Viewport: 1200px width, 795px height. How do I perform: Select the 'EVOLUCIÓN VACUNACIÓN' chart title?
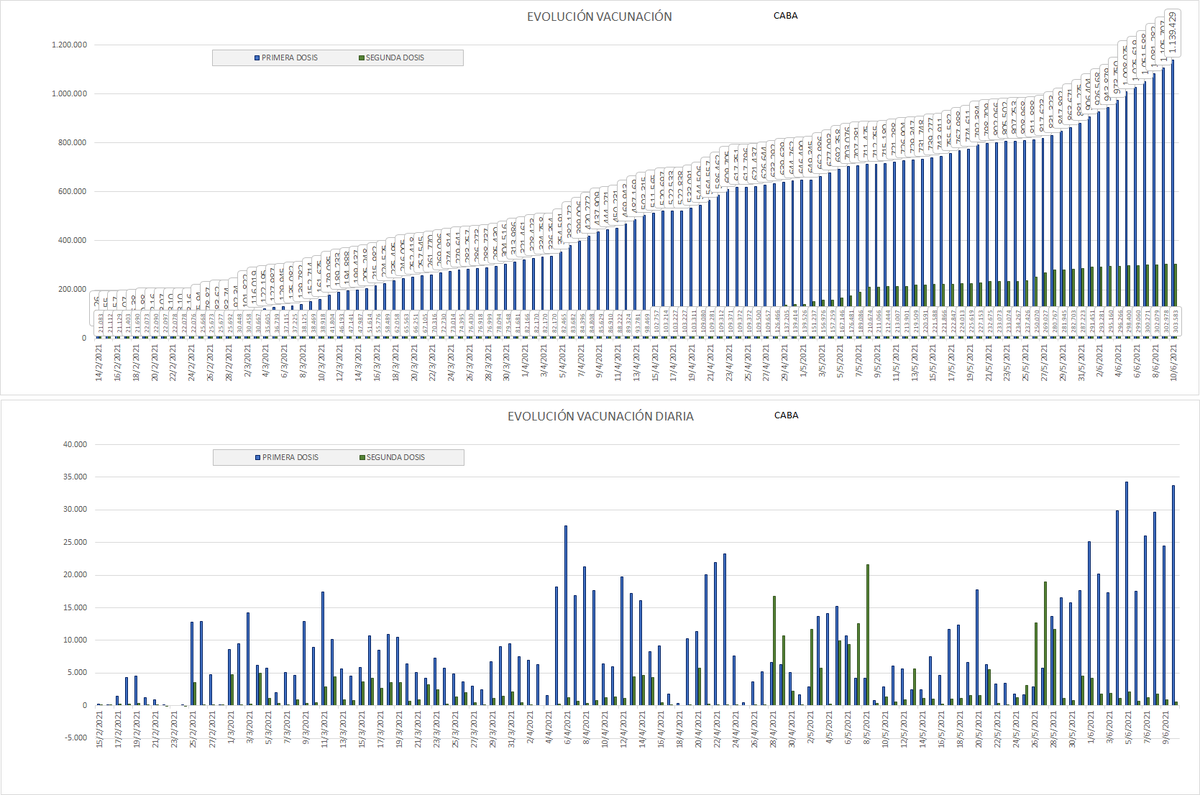(x=600, y=17)
